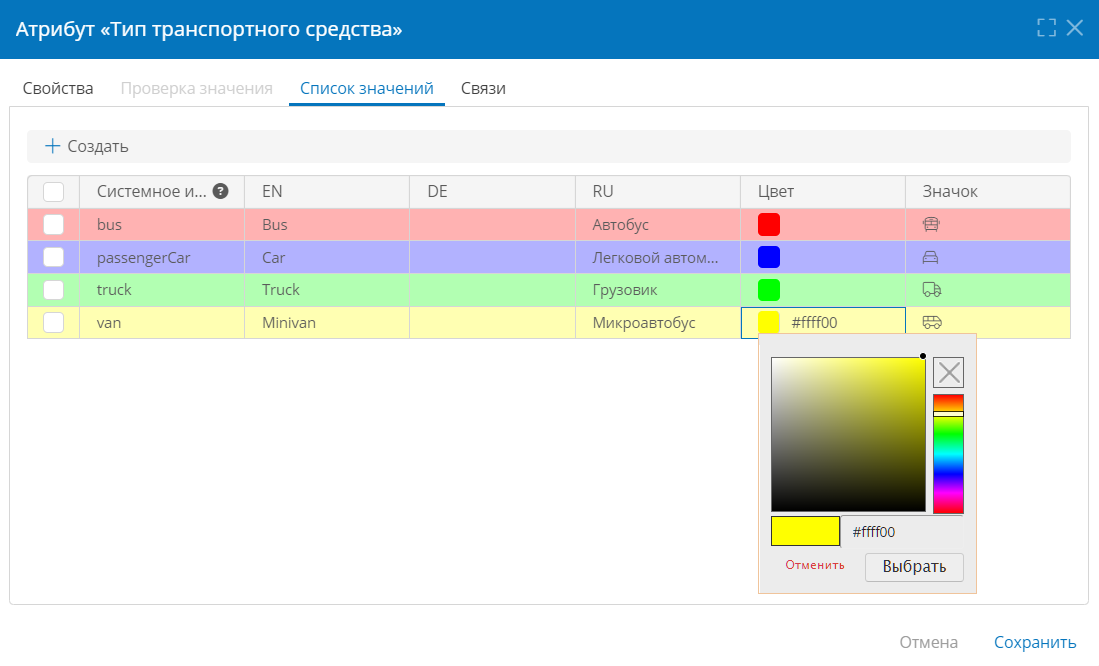Click the EN column header
Viewport: 1099px width, 666px height.
[327, 191]
